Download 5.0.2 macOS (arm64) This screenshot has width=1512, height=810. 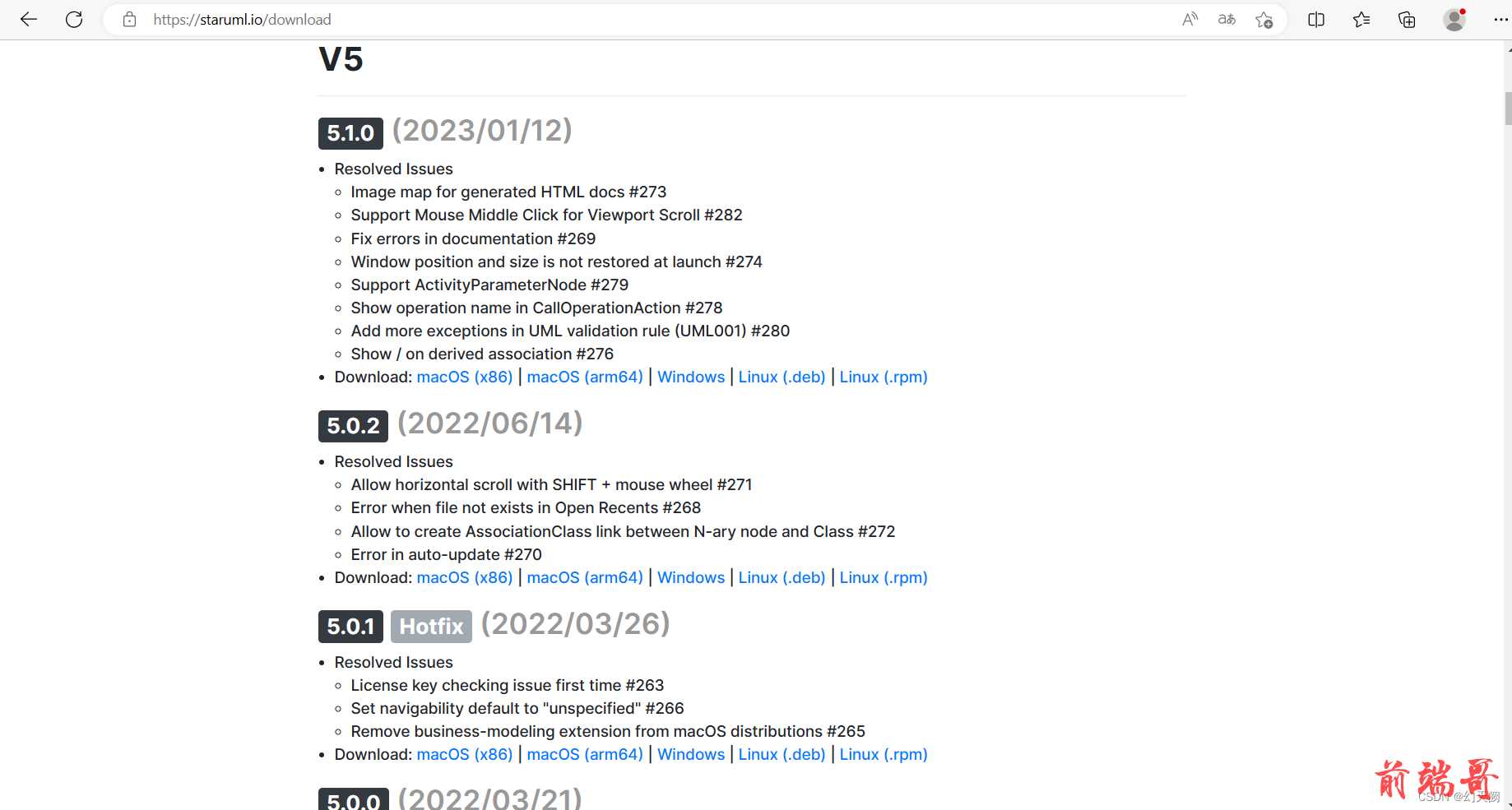coord(585,577)
